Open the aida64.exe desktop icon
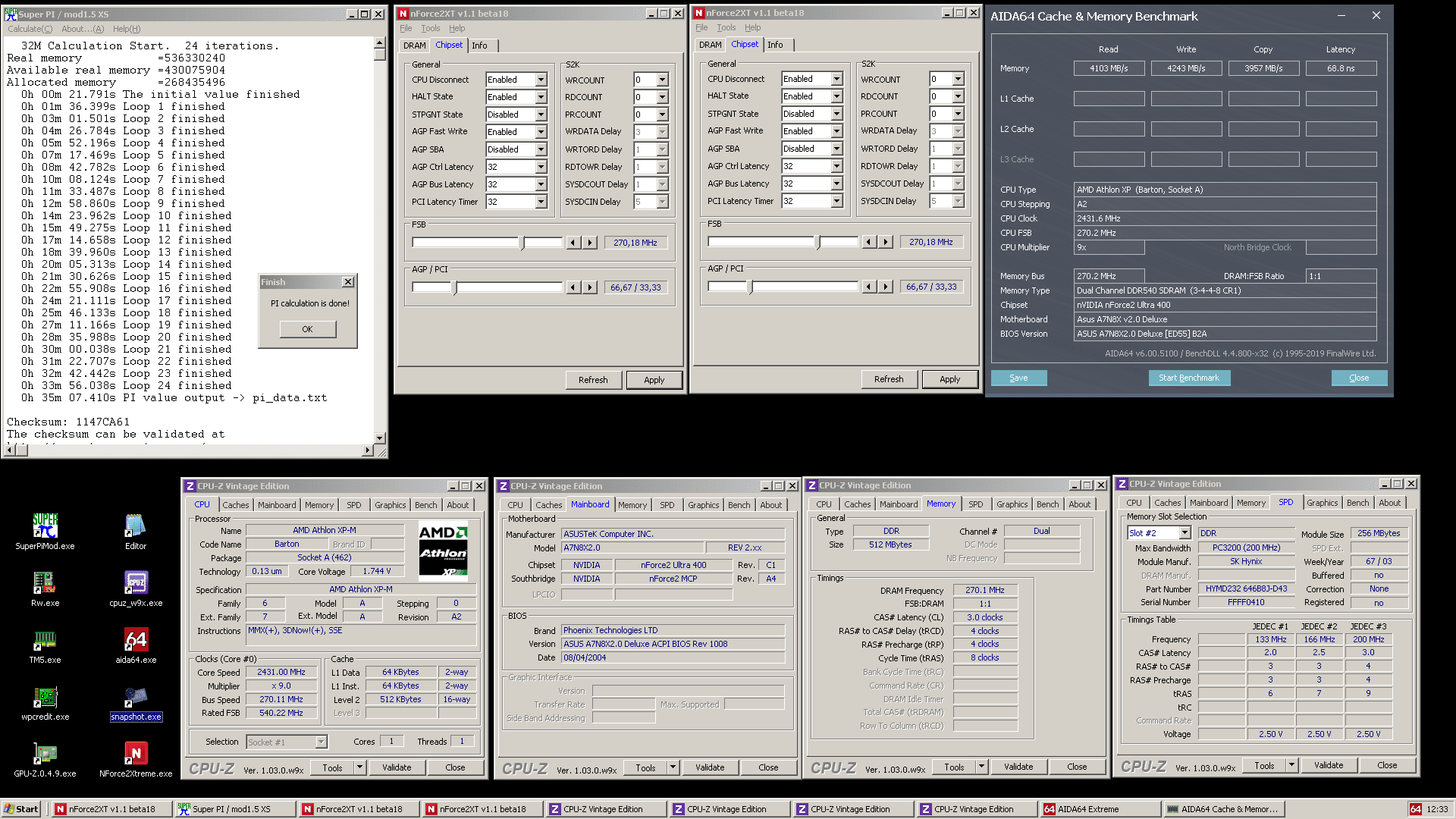1456x819 pixels. pos(136,645)
